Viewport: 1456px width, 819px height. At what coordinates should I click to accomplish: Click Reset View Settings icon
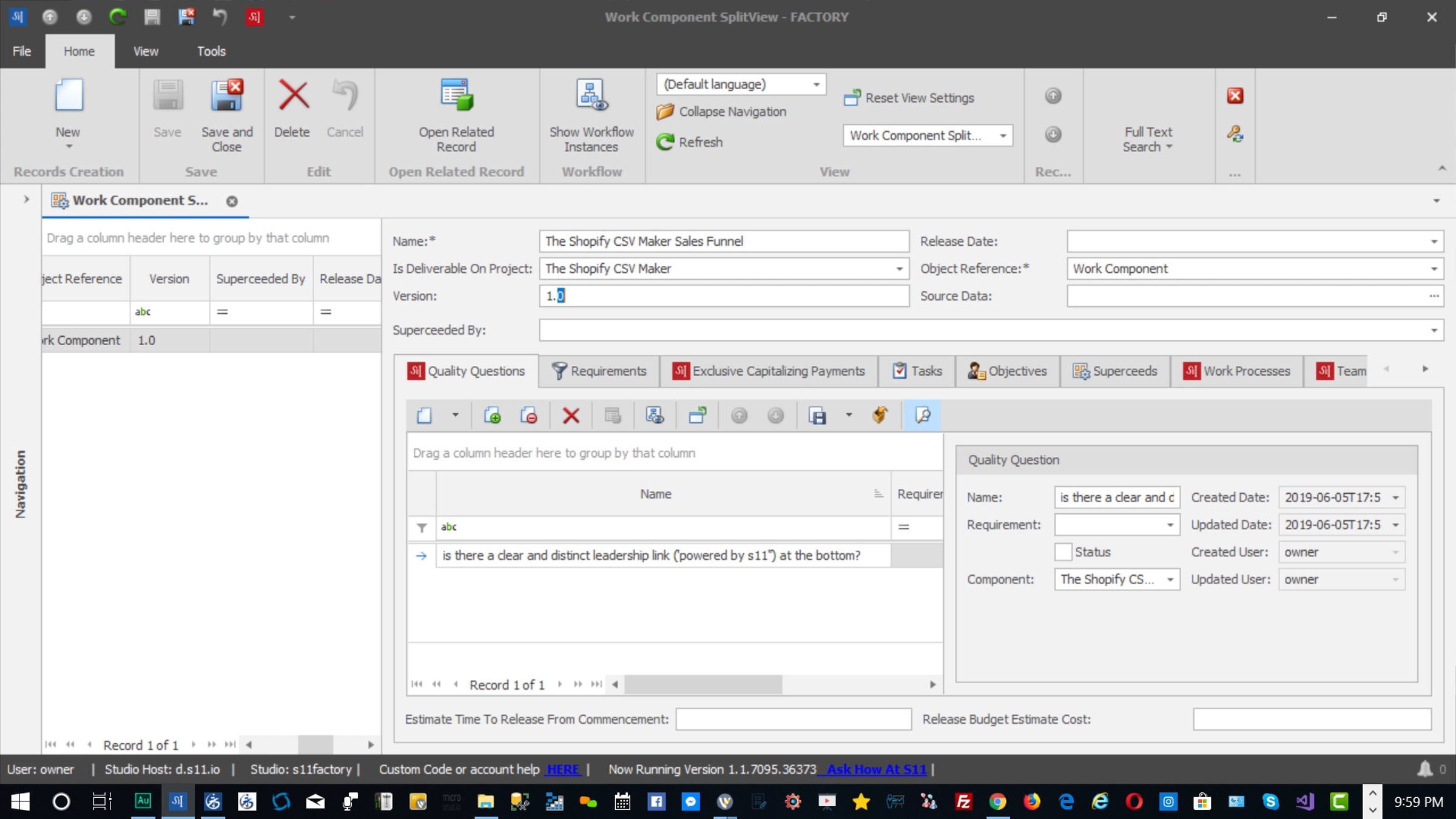click(852, 98)
